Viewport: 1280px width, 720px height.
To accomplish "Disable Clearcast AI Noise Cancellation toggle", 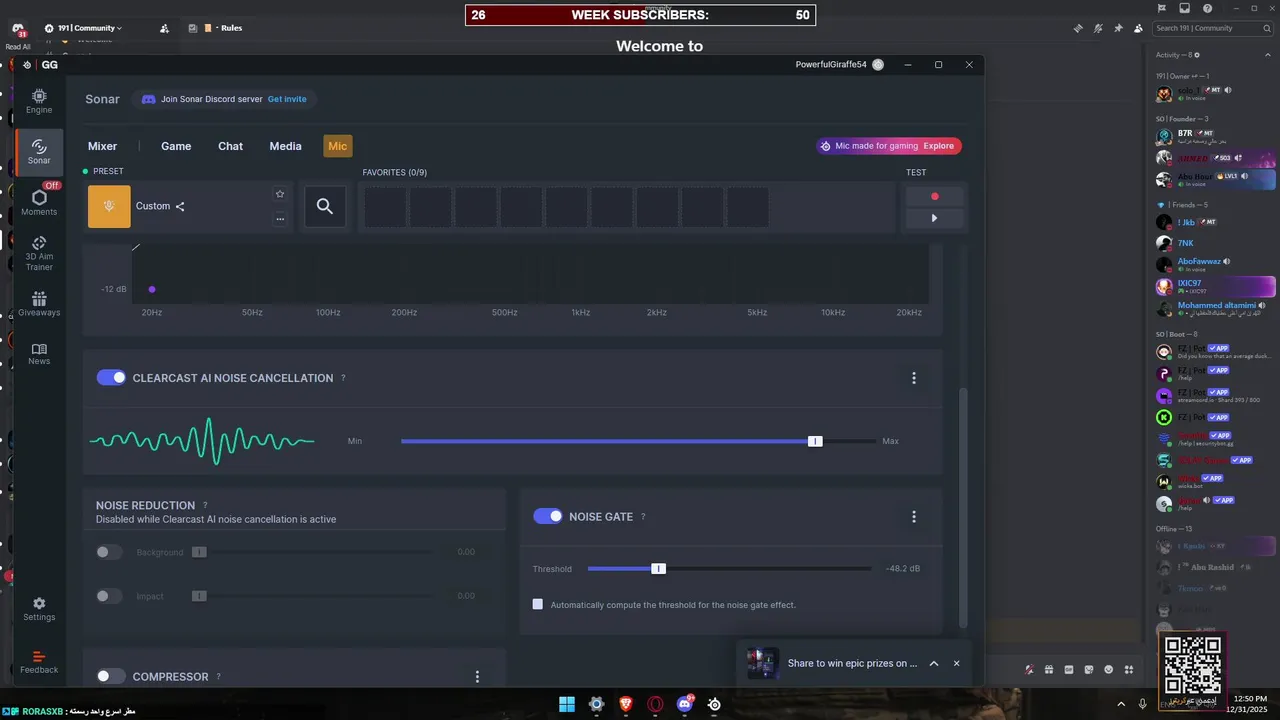I will [111, 378].
